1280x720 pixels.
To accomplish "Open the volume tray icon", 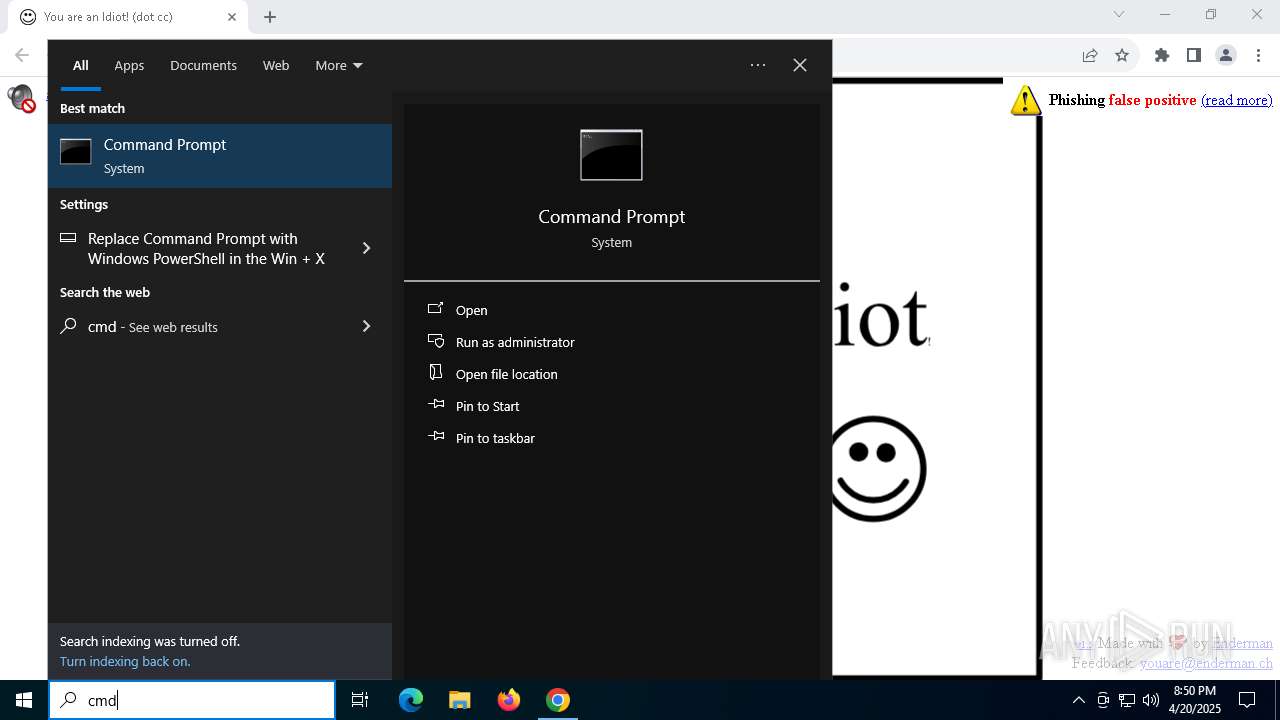I will (1151, 700).
